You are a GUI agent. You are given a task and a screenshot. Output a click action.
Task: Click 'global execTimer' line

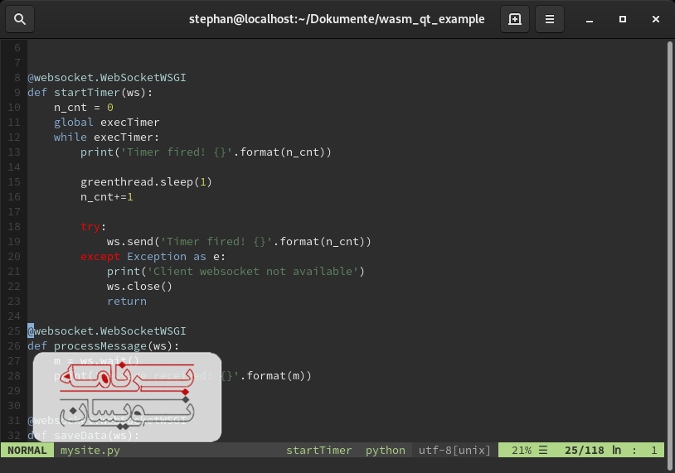[106, 122]
